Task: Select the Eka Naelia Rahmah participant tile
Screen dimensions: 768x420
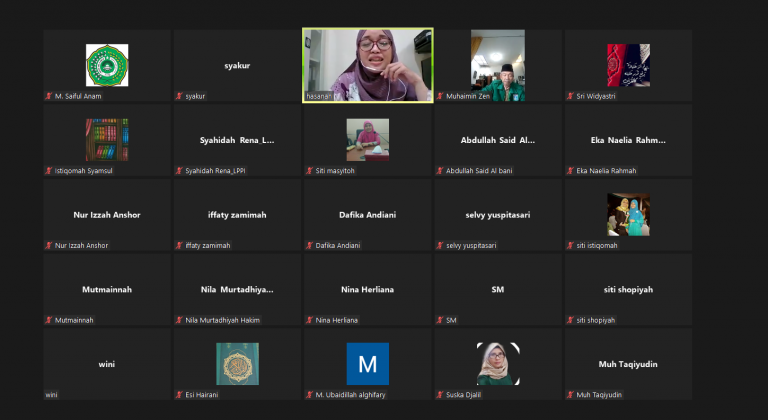Action: (628, 140)
